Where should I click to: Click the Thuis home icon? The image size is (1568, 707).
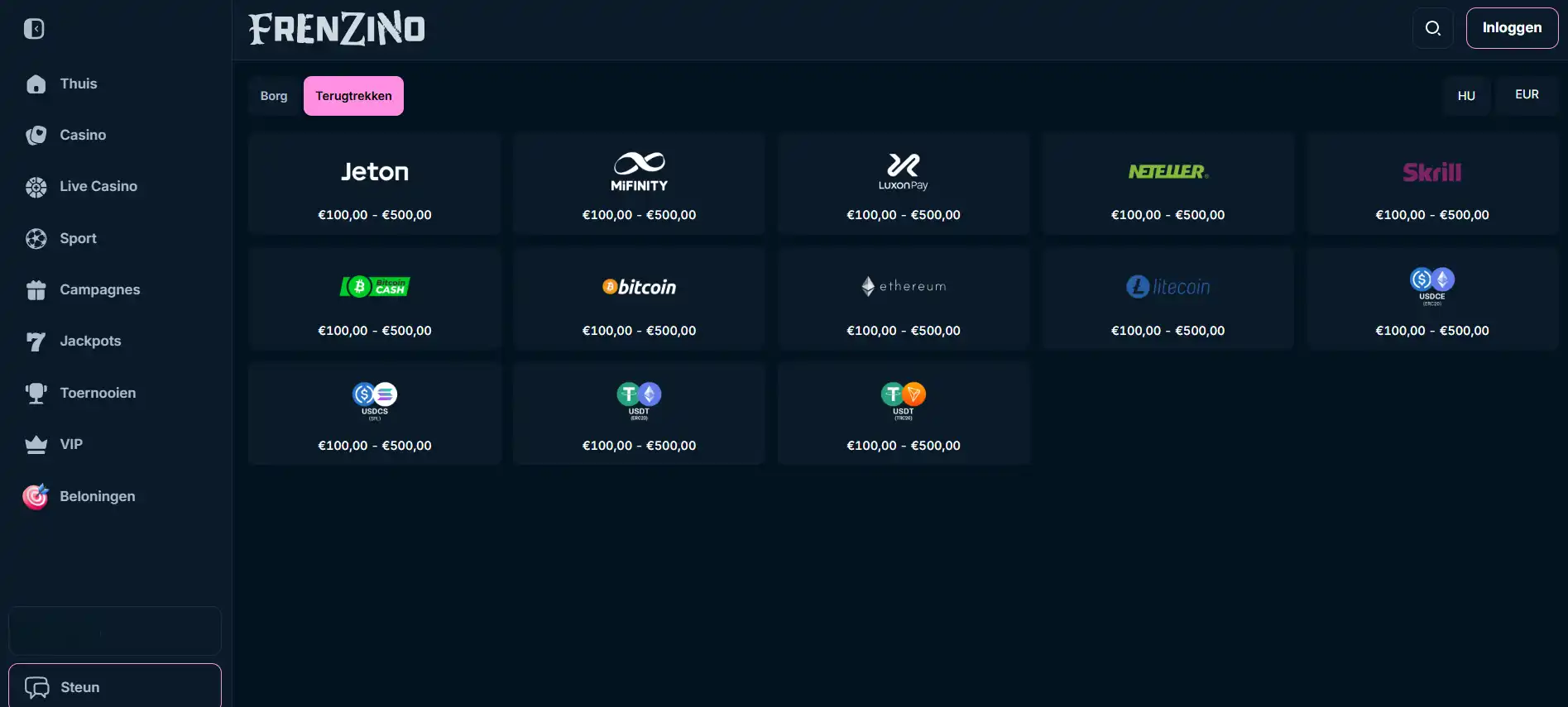click(x=36, y=84)
